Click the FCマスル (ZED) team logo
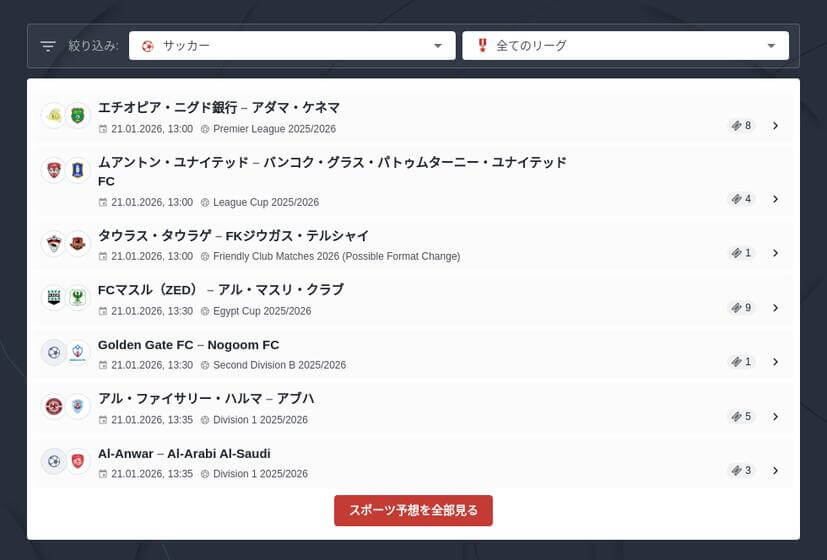 click(x=54, y=297)
